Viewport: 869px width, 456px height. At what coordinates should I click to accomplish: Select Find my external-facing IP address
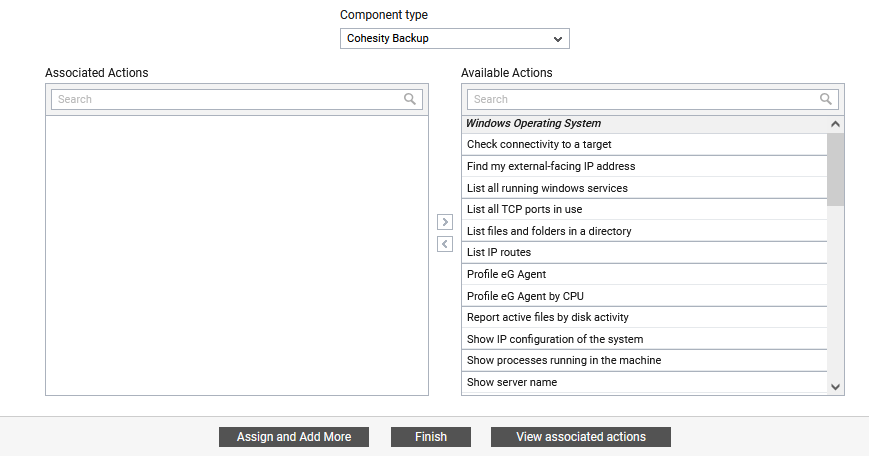coord(645,166)
